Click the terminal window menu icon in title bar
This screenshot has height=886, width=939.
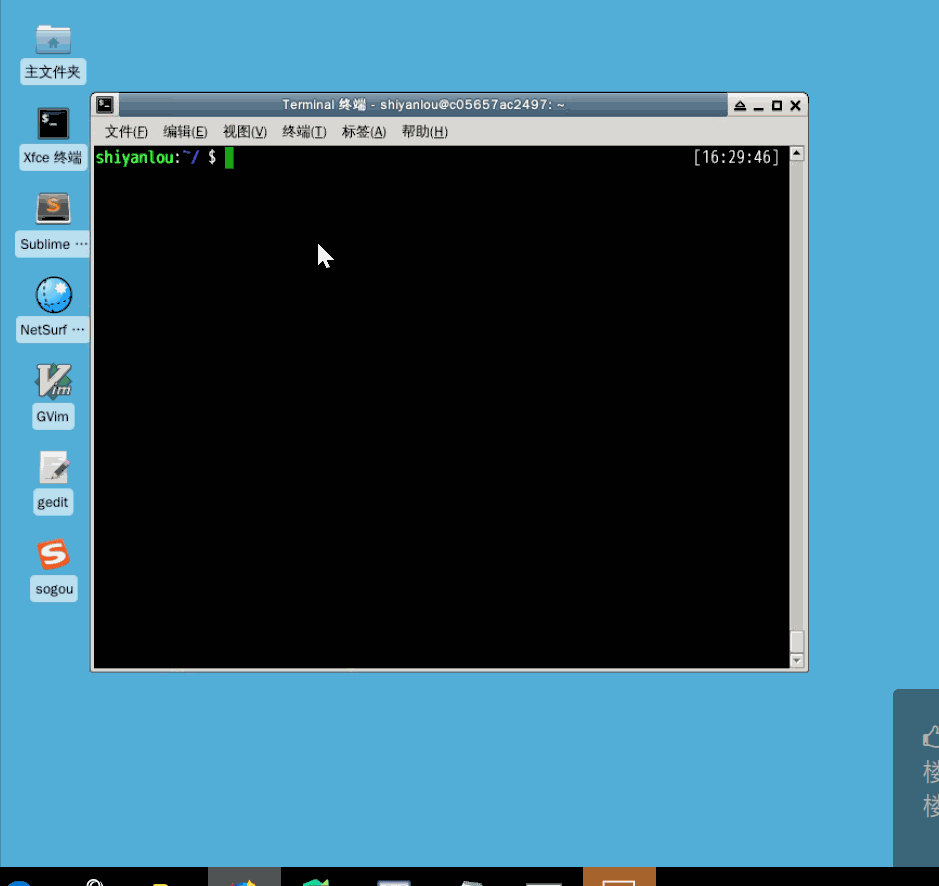coord(105,105)
